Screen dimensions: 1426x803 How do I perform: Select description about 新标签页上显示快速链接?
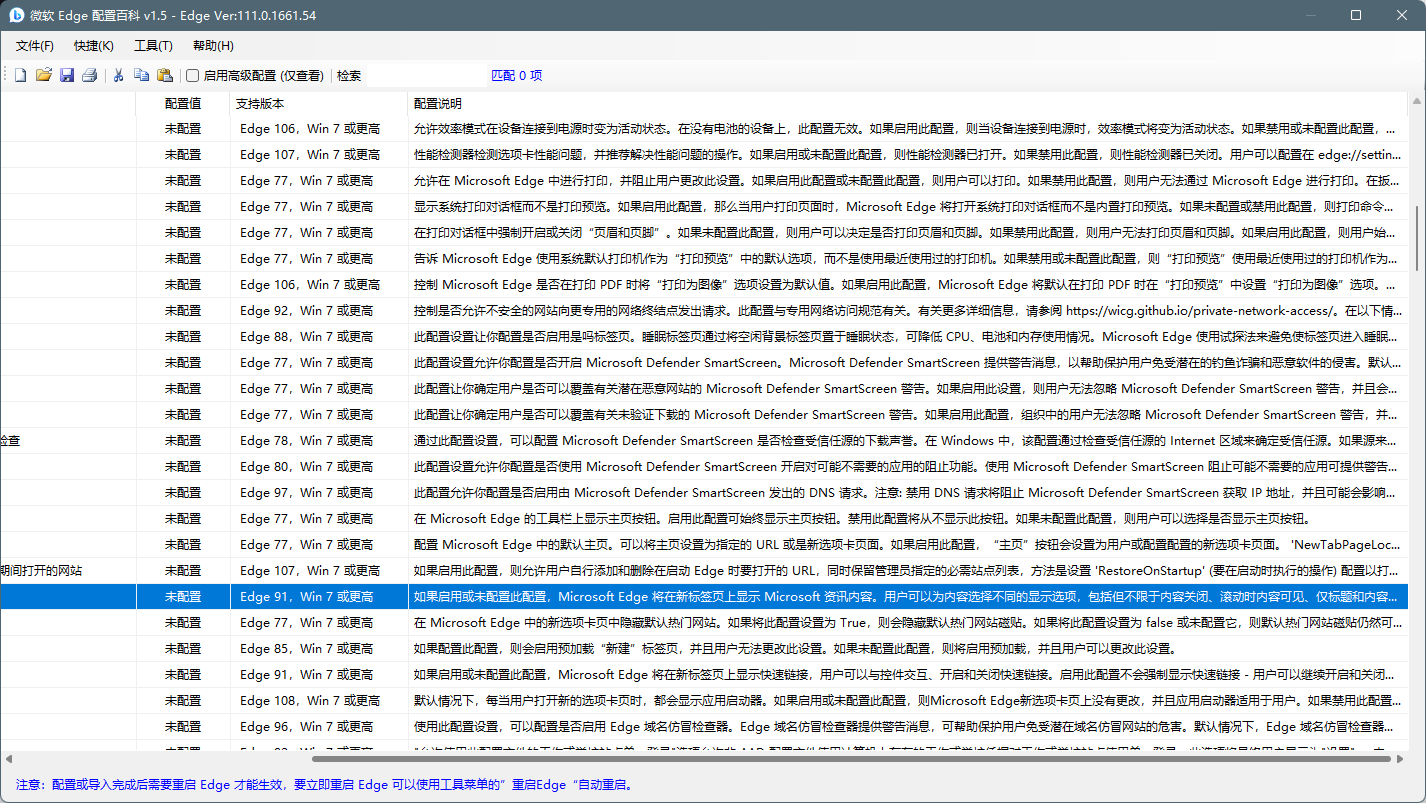click(x=908, y=674)
